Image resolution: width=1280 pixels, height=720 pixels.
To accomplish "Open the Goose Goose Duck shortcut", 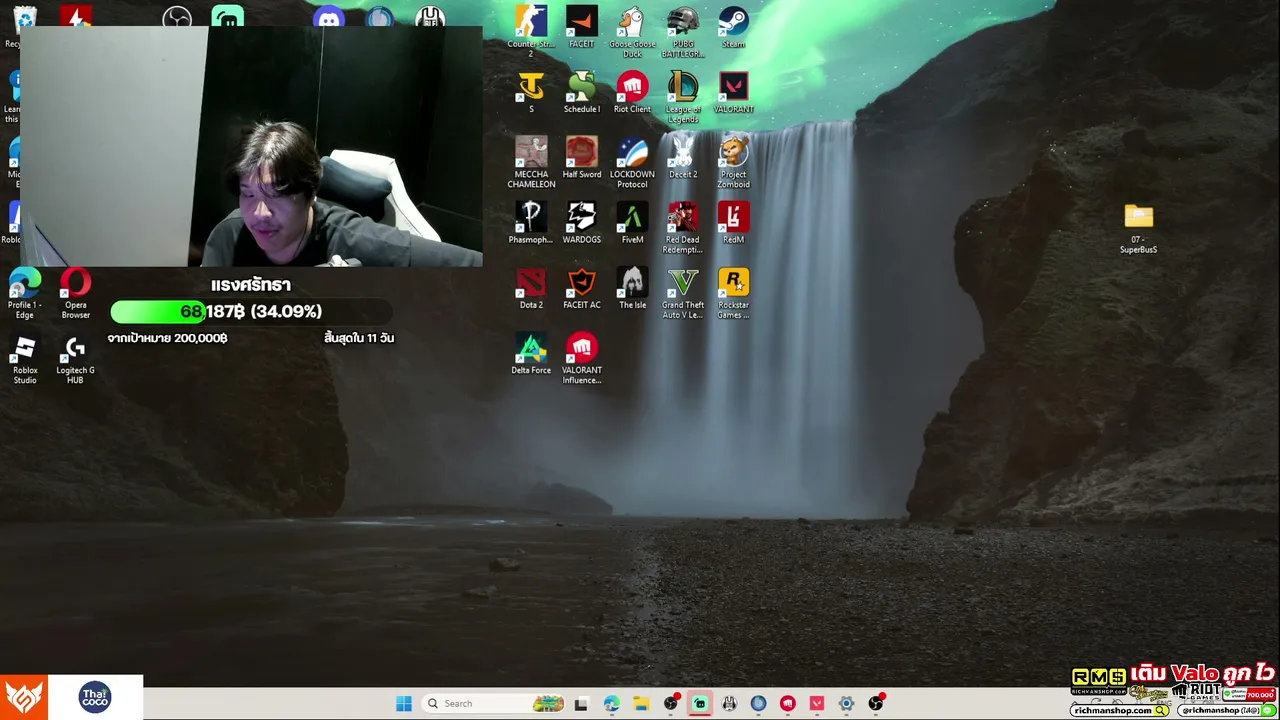I will [632, 31].
